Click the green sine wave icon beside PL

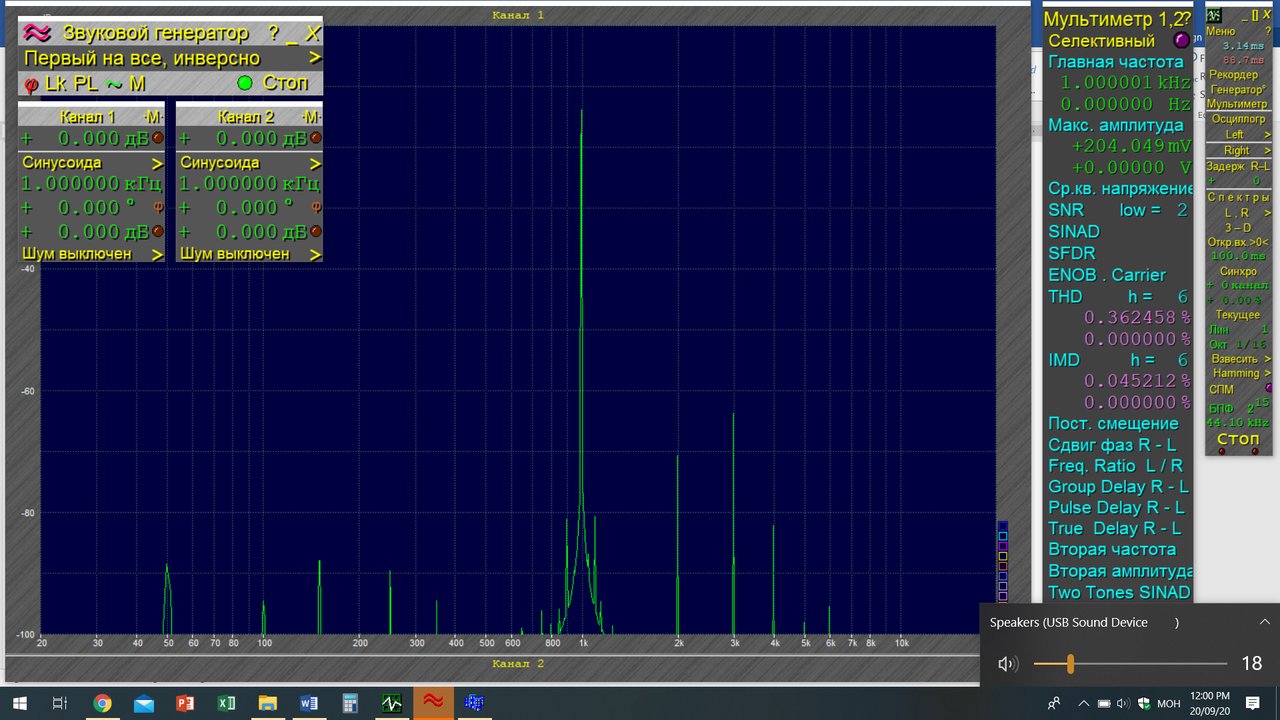pos(114,84)
